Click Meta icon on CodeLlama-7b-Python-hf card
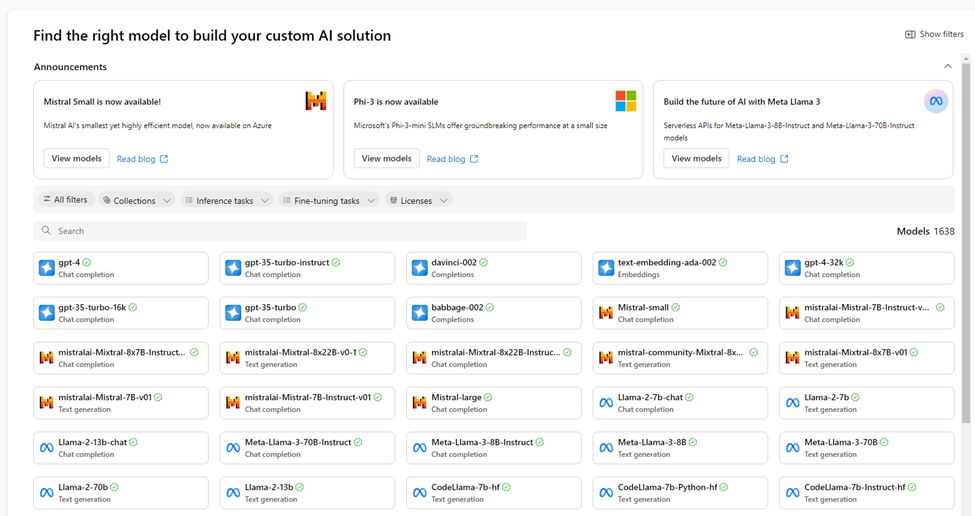The height and width of the screenshot is (516, 975). tap(606, 493)
